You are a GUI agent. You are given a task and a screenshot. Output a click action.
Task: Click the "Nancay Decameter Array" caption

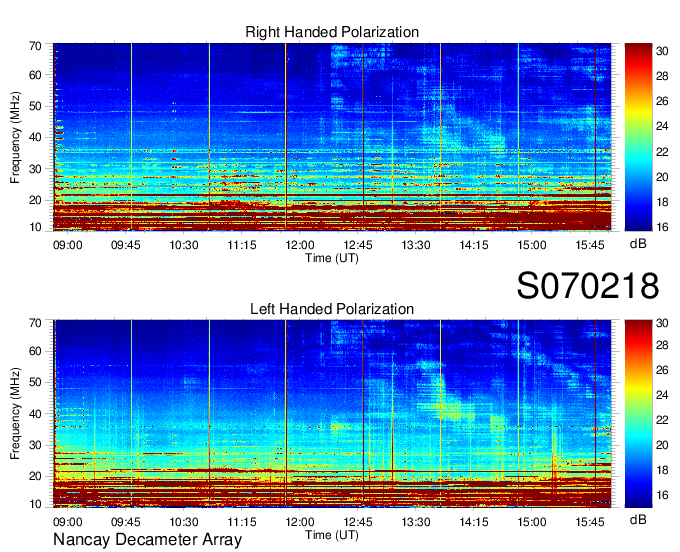(x=147, y=540)
